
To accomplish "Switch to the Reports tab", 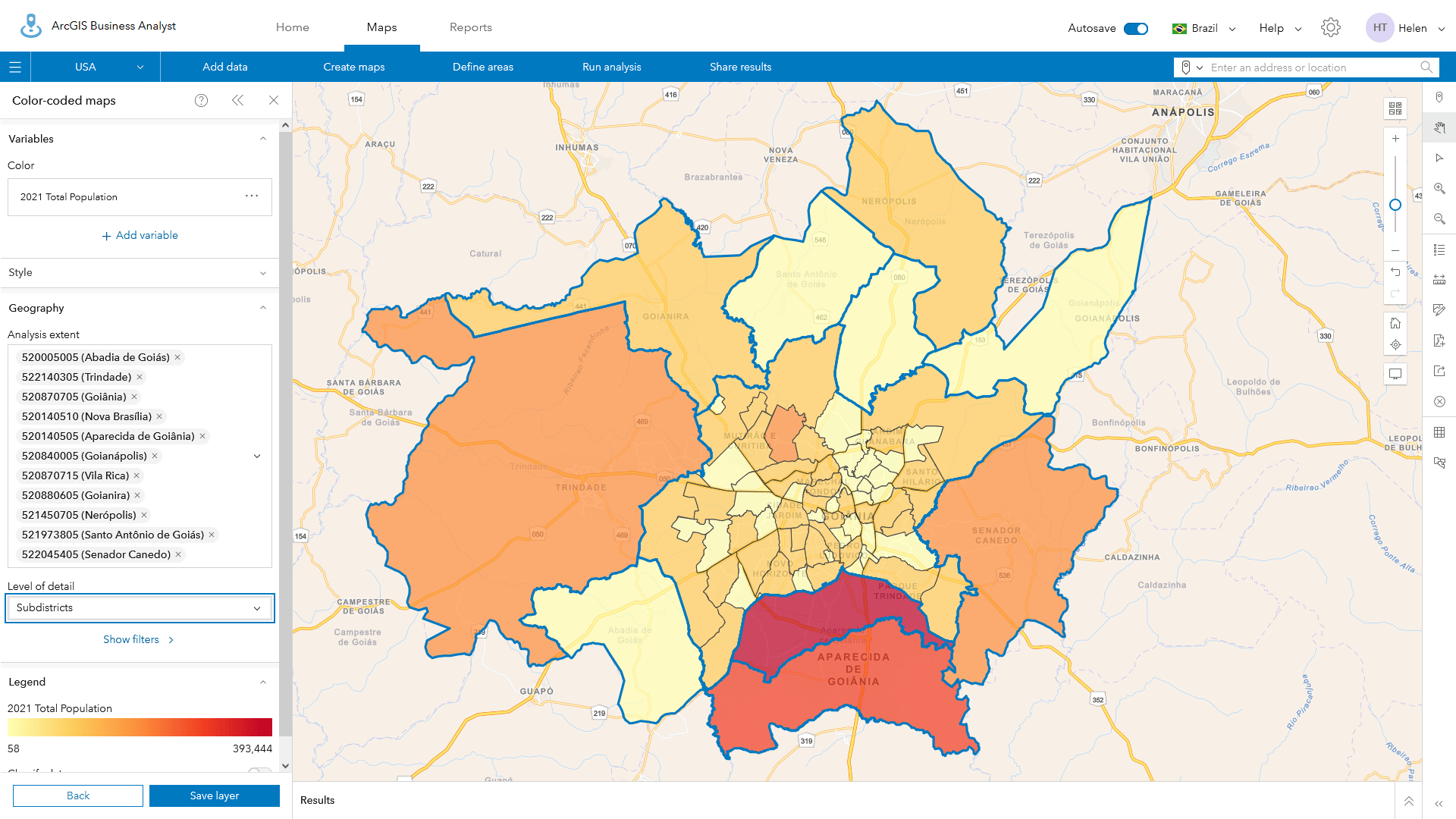I will pos(470,27).
